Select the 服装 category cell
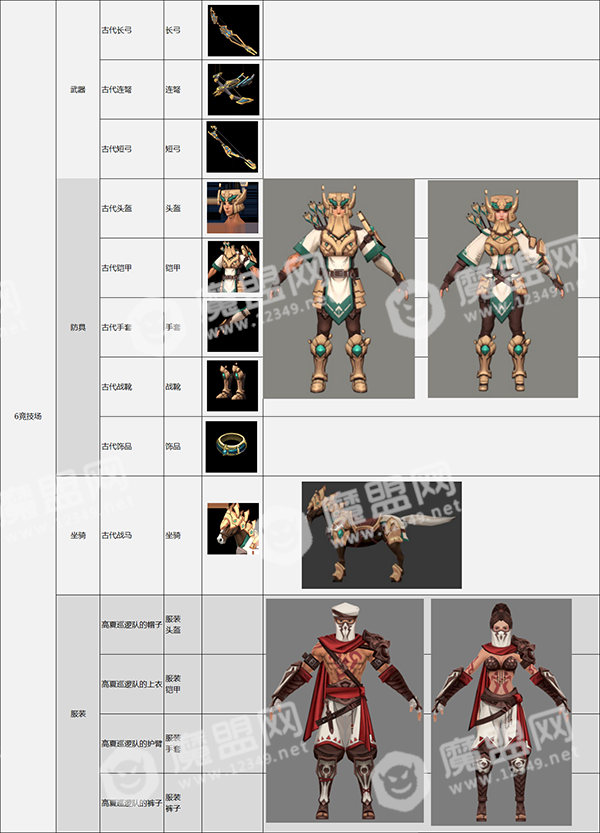Screen dimensions: 600x833 pyautogui.click(x=78, y=714)
